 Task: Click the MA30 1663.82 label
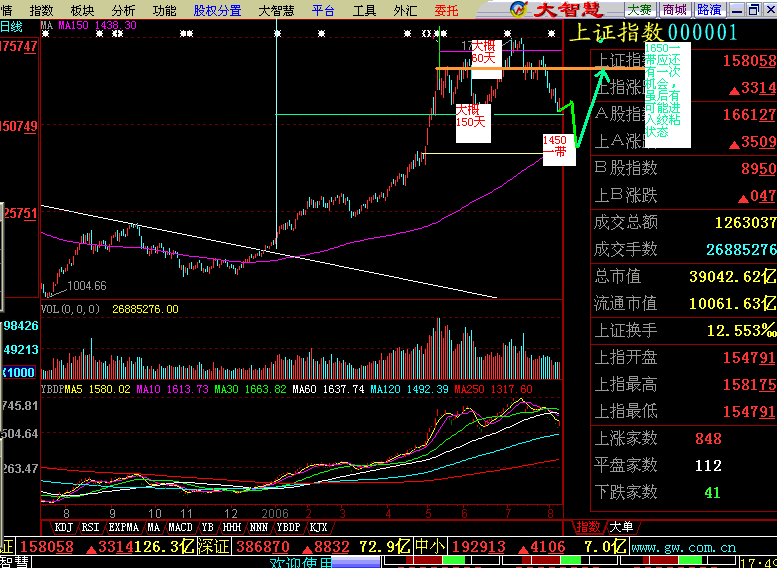tap(250, 390)
